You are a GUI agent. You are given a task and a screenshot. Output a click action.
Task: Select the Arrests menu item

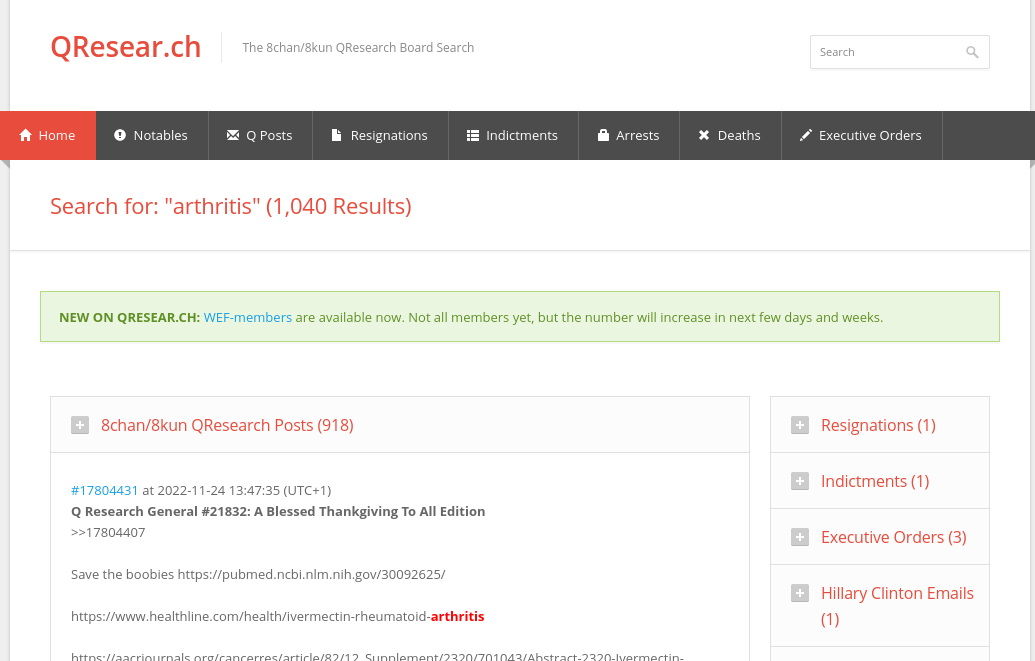pyautogui.click(x=628, y=135)
